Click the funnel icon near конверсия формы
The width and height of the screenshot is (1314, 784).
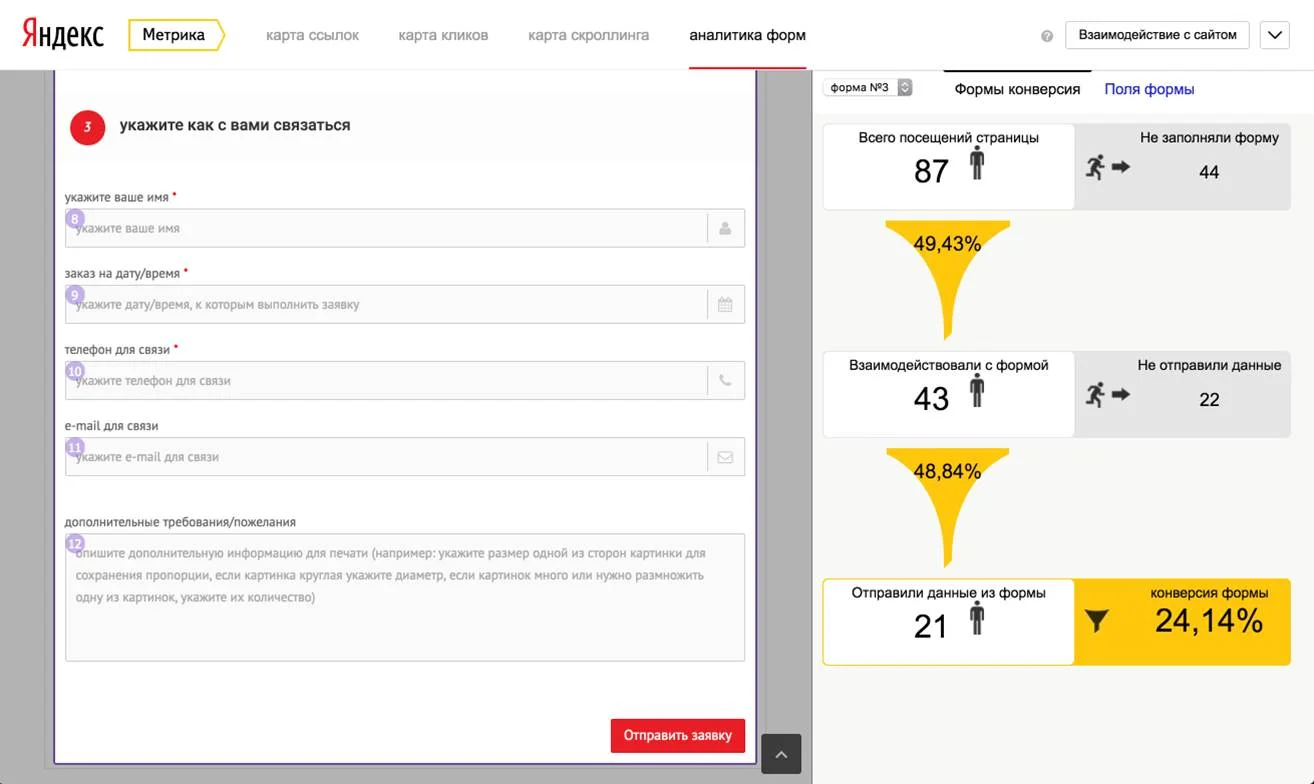(1097, 622)
